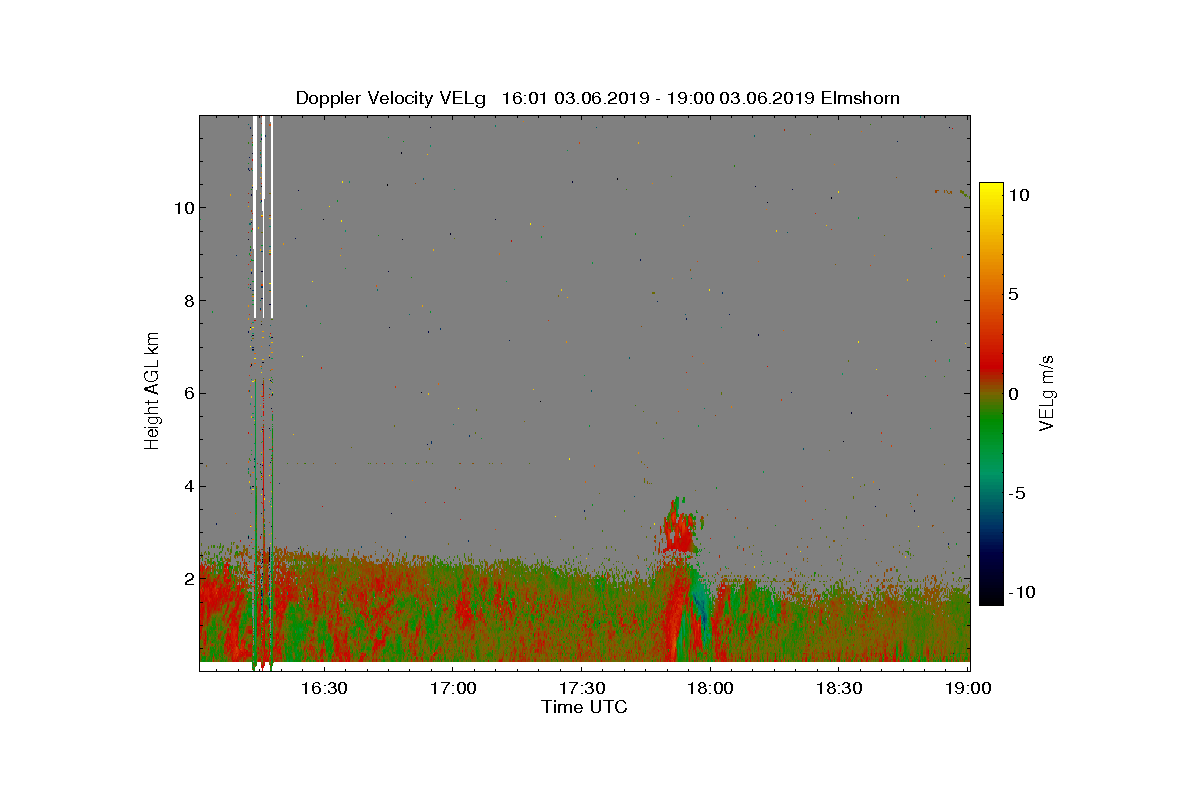
Task: Click the height tick label 10 on y-axis
Action: tap(183, 207)
